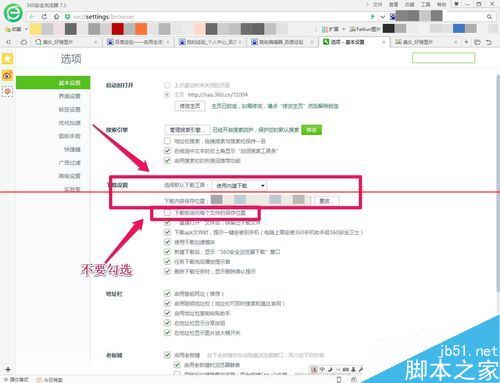
Task: Expand the 扩展 dropdown arrow
Action: tap(344, 29)
